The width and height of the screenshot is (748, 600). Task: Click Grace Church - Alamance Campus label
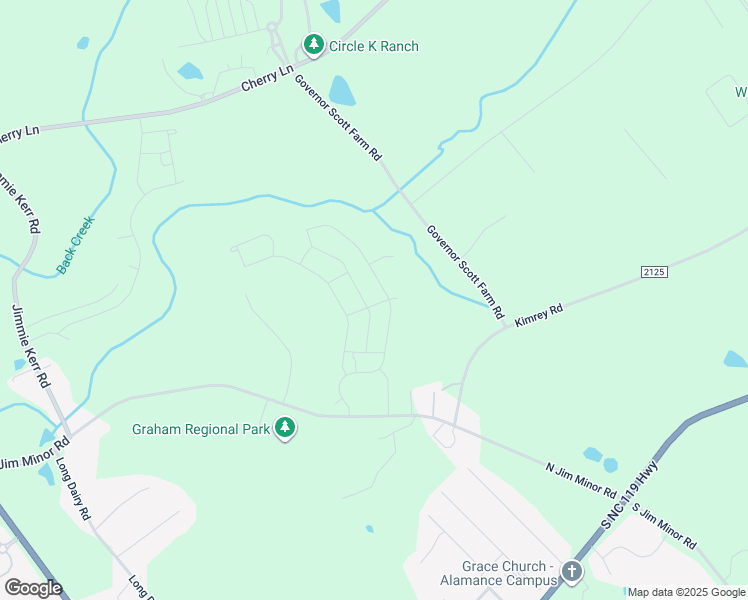point(499,573)
